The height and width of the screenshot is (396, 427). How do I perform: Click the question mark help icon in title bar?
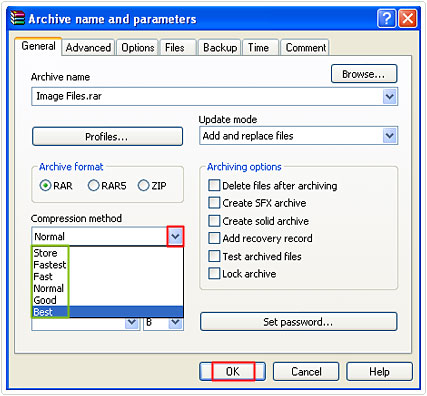tap(386, 18)
